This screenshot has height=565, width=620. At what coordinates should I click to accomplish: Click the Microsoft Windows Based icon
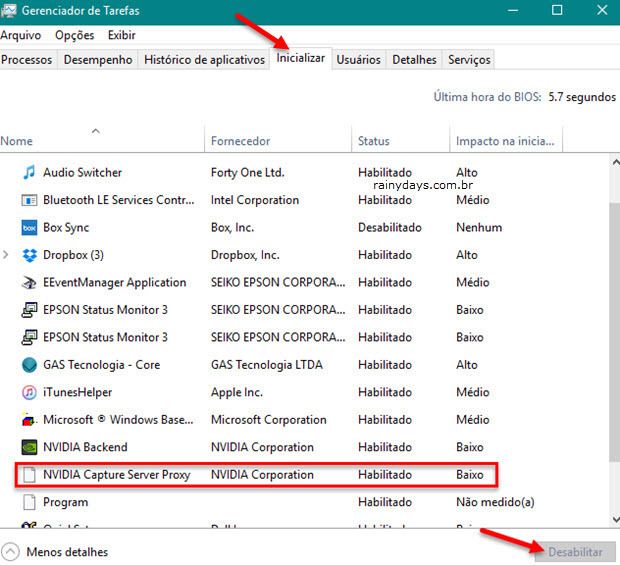[29, 420]
